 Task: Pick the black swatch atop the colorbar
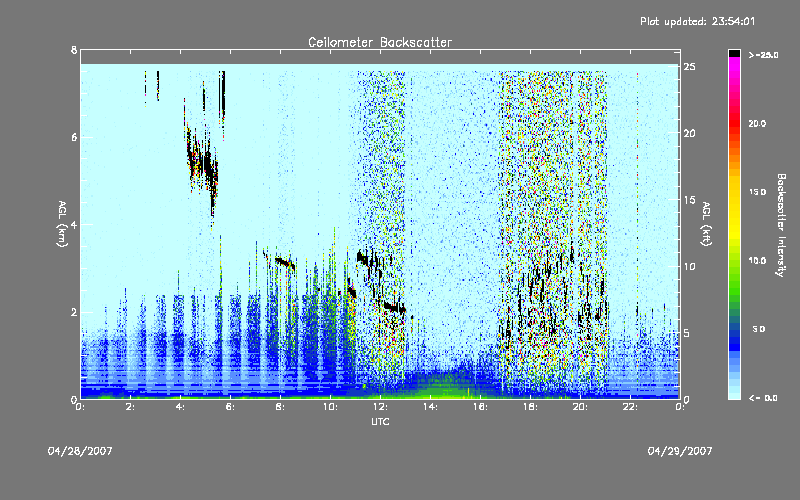point(734,53)
